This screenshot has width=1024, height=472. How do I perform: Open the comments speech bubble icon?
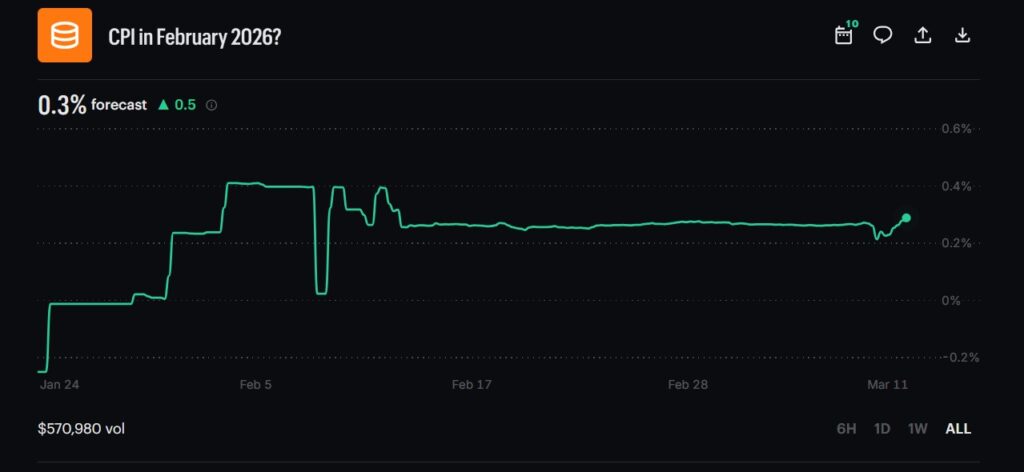coord(883,35)
